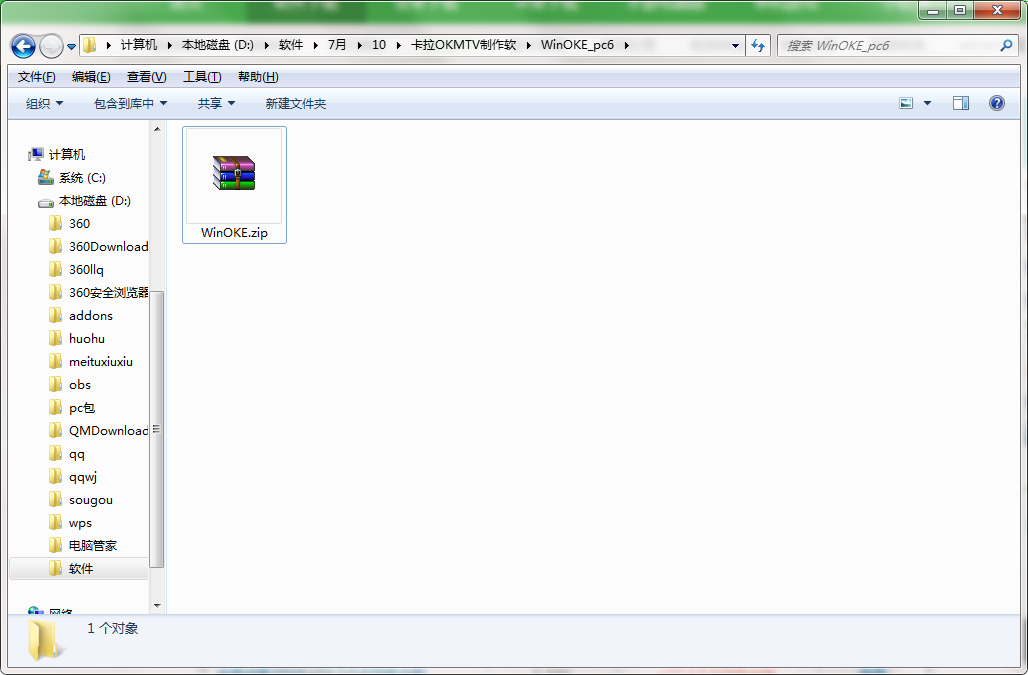Open the obs folder in the tree
The width and height of the screenshot is (1028, 675).
click(x=80, y=385)
